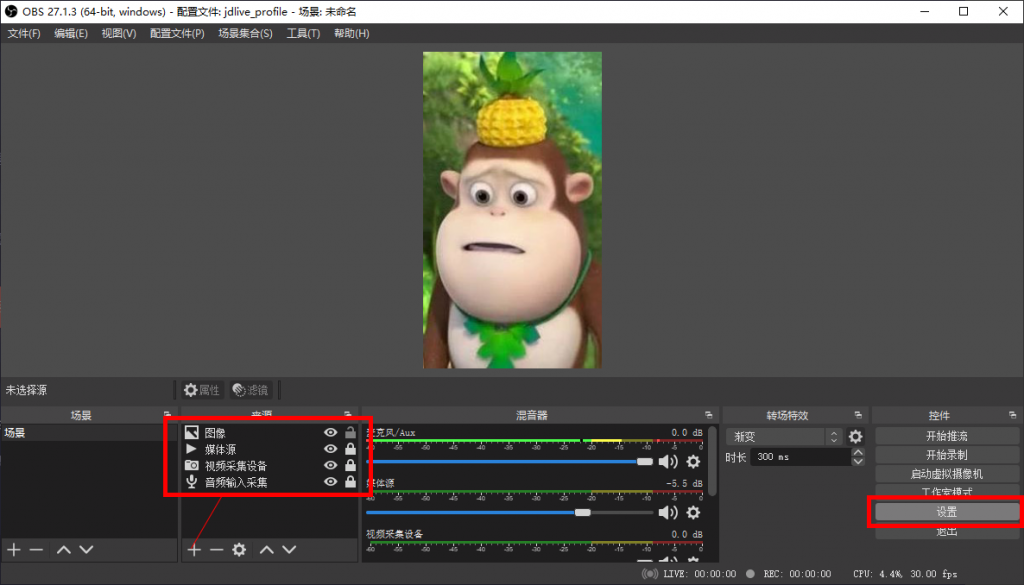This screenshot has width=1024, height=585.
Task: Open source properties gear in sources toolbar
Action: (239, 549)
